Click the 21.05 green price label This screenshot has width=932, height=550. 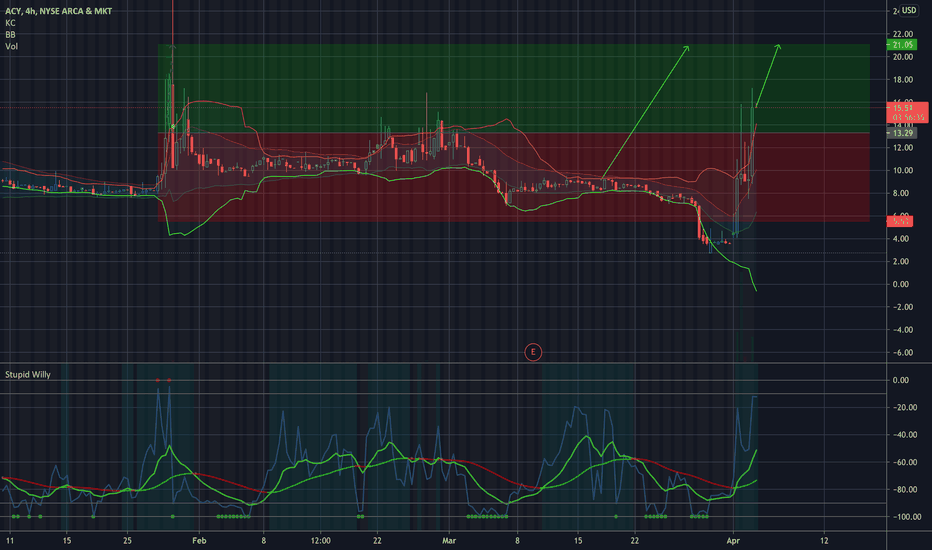(x=902, y=45)
